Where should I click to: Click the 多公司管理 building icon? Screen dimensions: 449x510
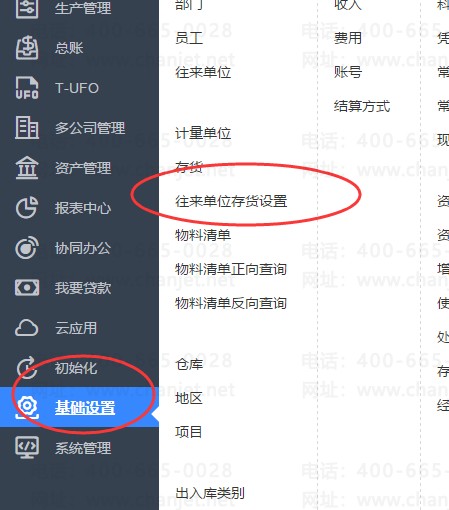(27, 128)
